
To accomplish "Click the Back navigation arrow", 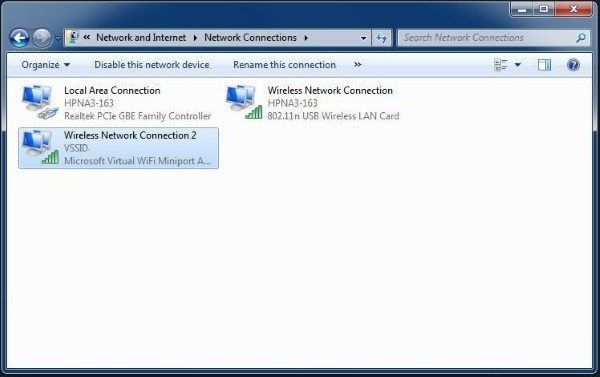I will pyautogui.click(x=19, y=38).
